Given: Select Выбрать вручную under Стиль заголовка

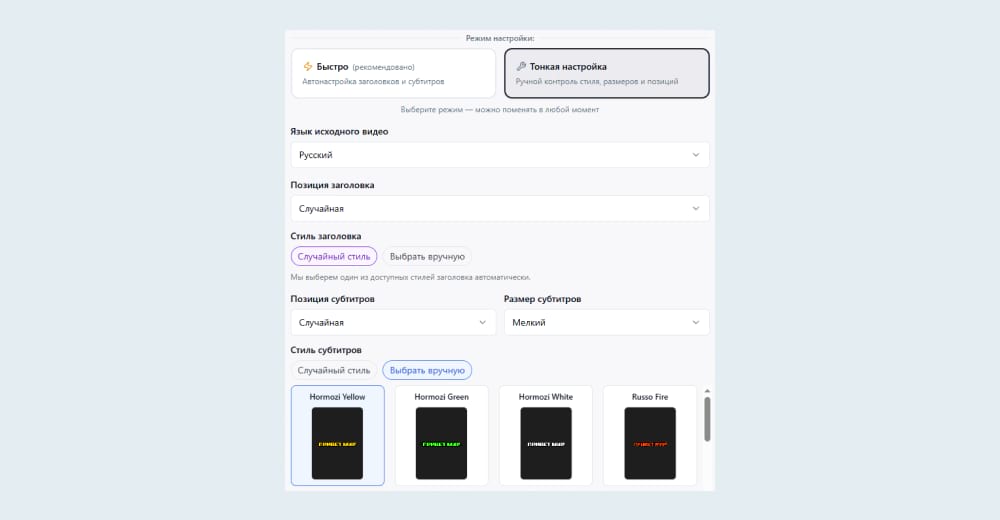Looking at the screenshot, I should [x=427, y=256].
